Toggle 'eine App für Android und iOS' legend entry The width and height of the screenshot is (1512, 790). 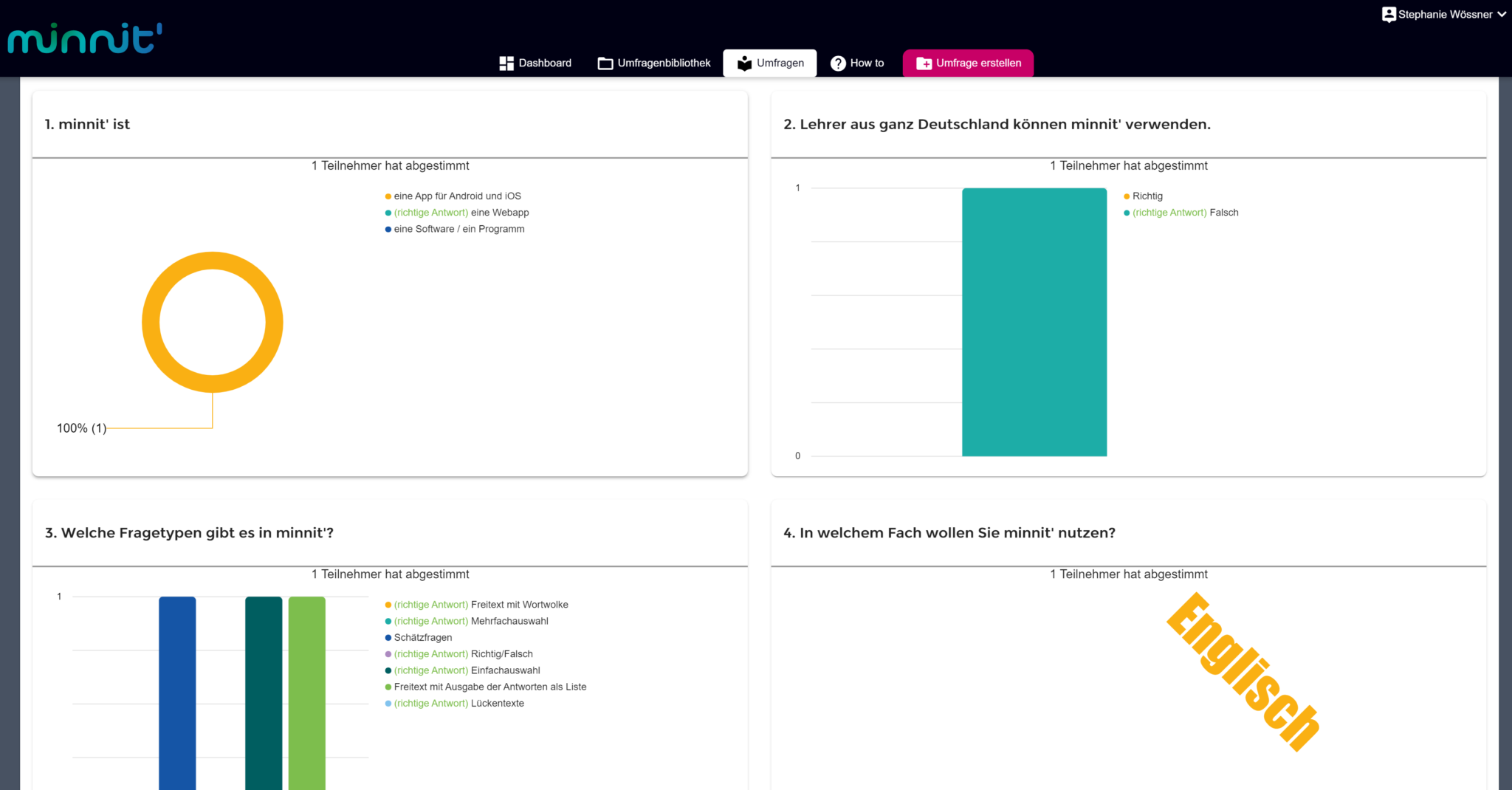point(457,196)
